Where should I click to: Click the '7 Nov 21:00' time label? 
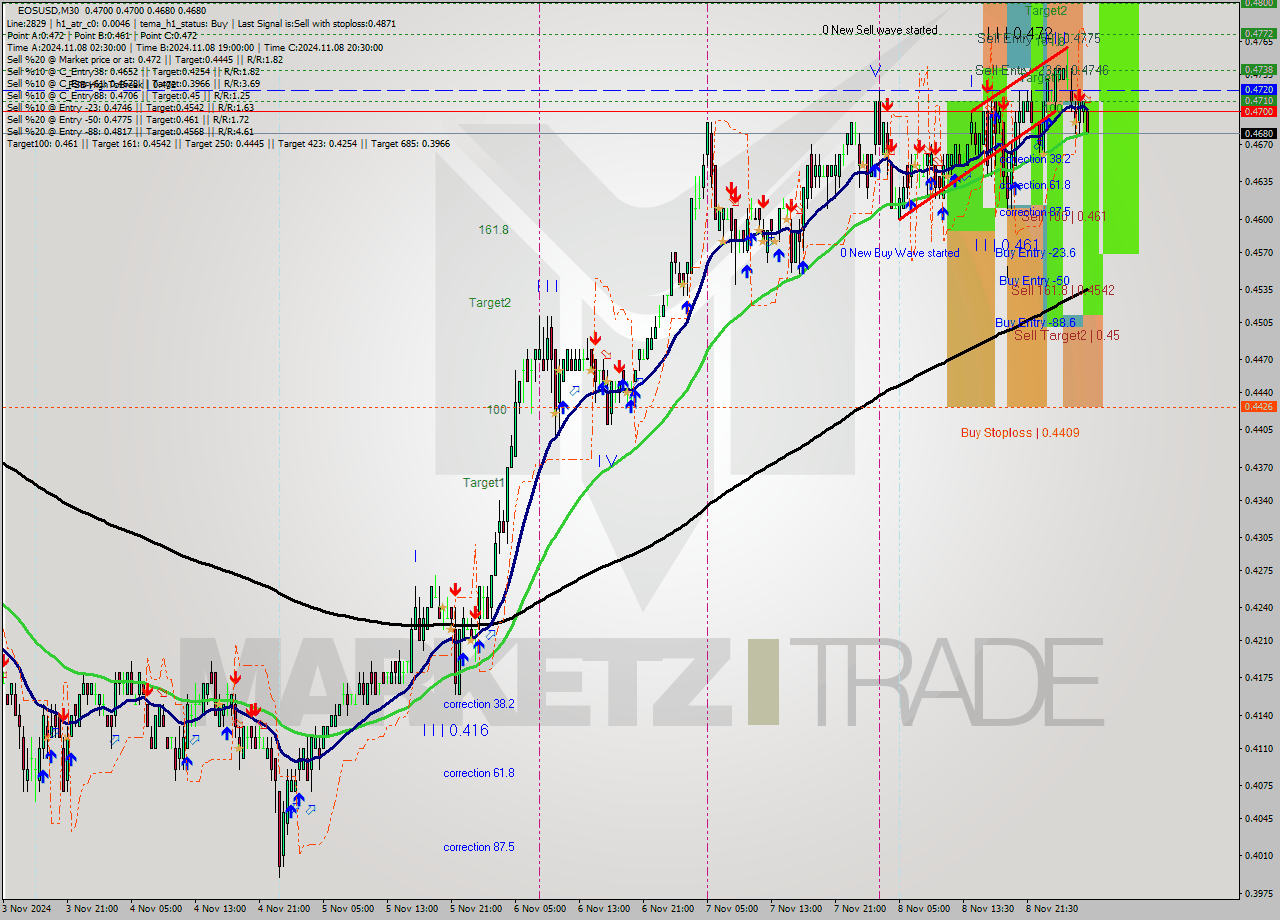click(860, 909)
